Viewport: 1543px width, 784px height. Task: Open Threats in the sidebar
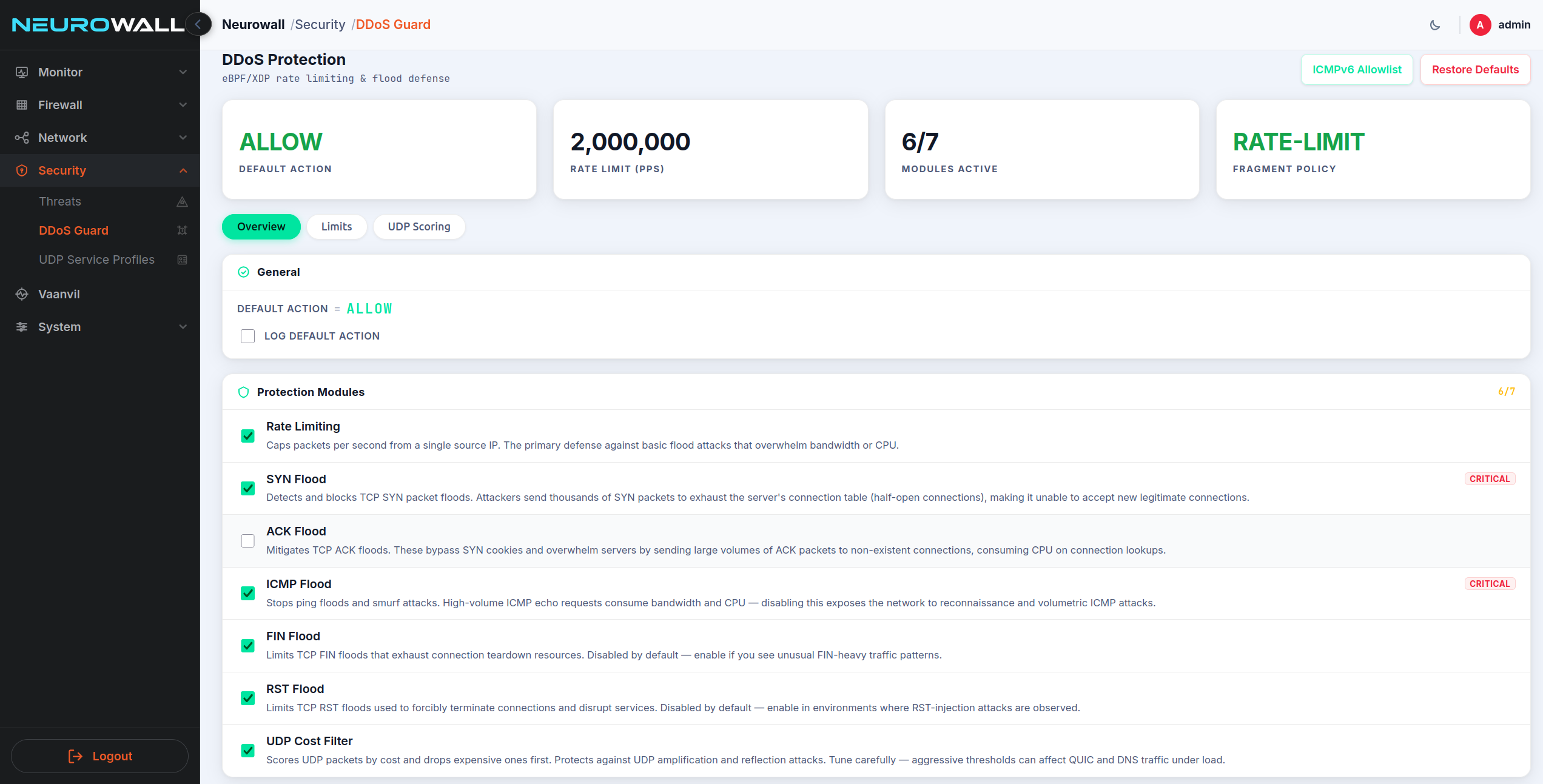tap(100, 201)
